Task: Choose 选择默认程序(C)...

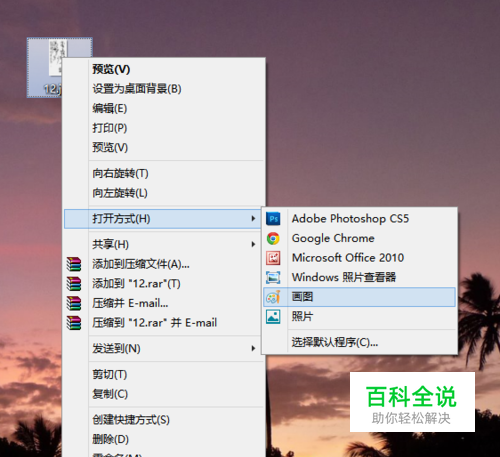Action: (x=359, y=342)
